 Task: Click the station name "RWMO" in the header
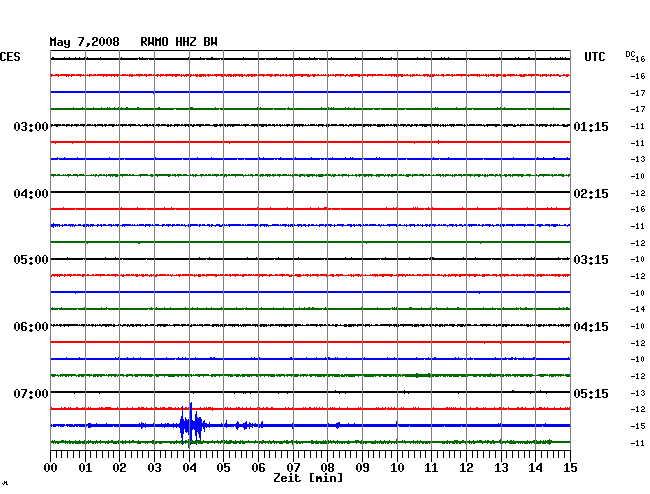(154, 42)
